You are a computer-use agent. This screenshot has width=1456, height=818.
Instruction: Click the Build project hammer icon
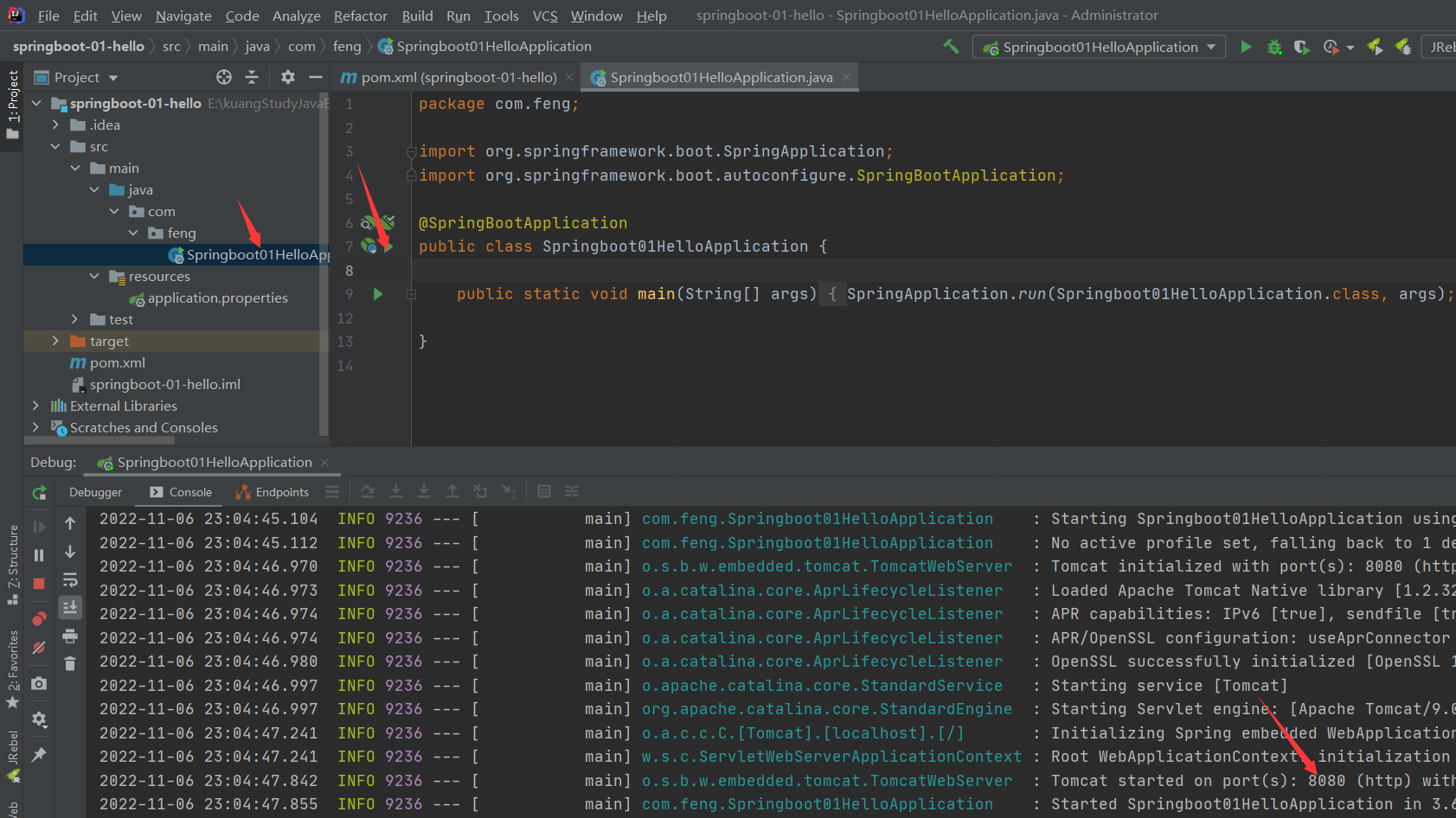pos(951,47)
